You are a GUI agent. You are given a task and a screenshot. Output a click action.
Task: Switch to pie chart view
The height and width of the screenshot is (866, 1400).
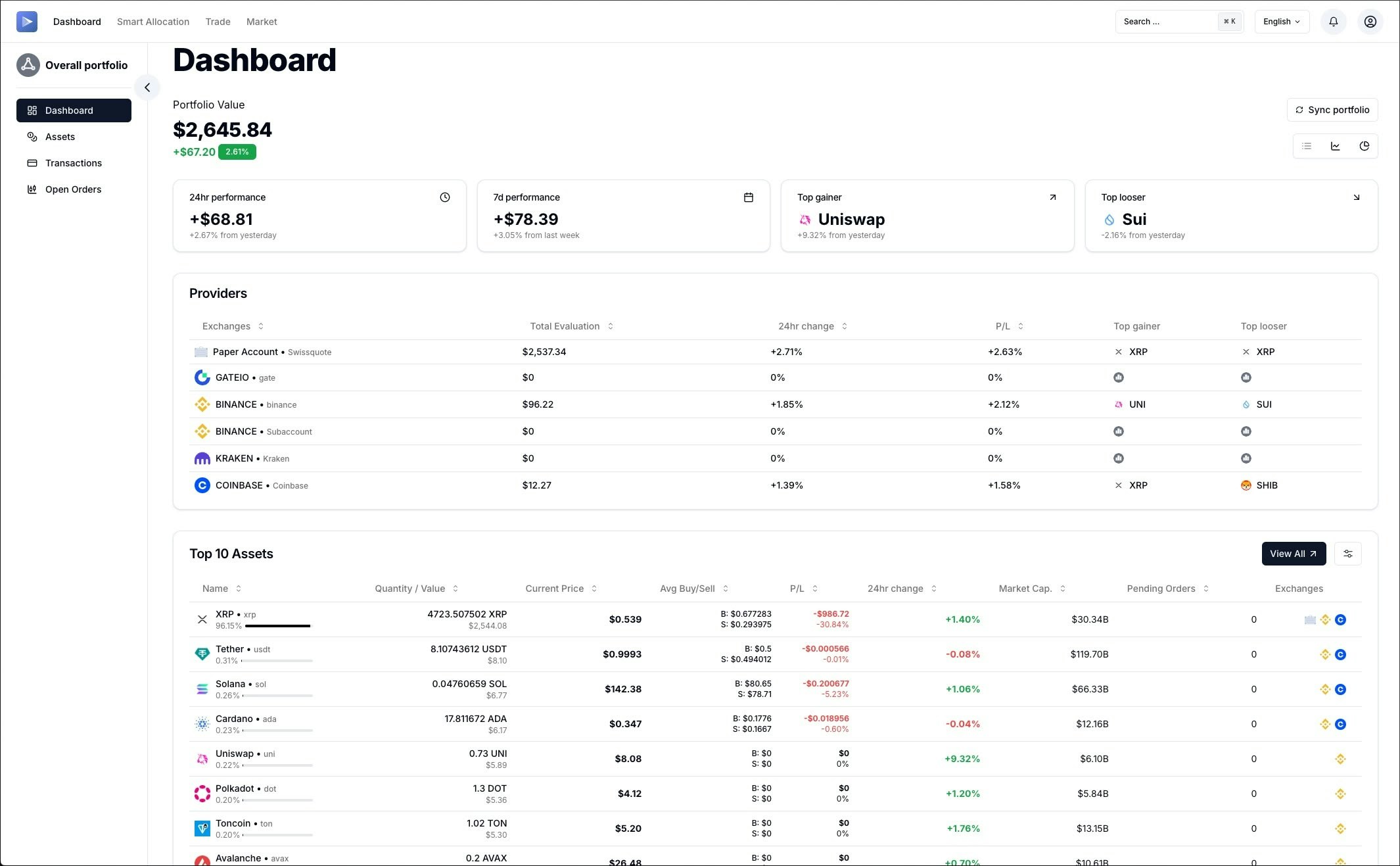1364,146
